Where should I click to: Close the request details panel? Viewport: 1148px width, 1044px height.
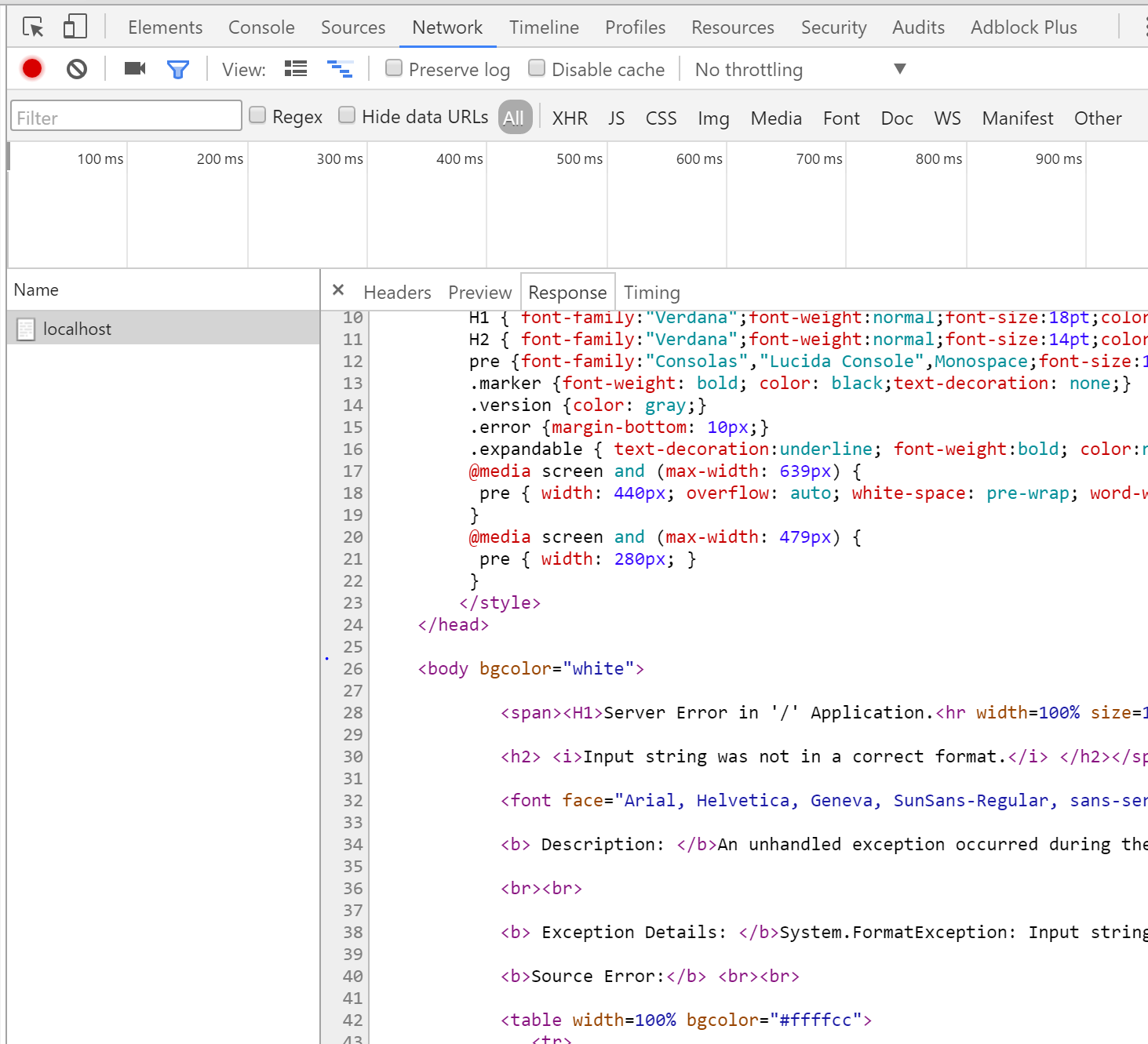[338, 290]
